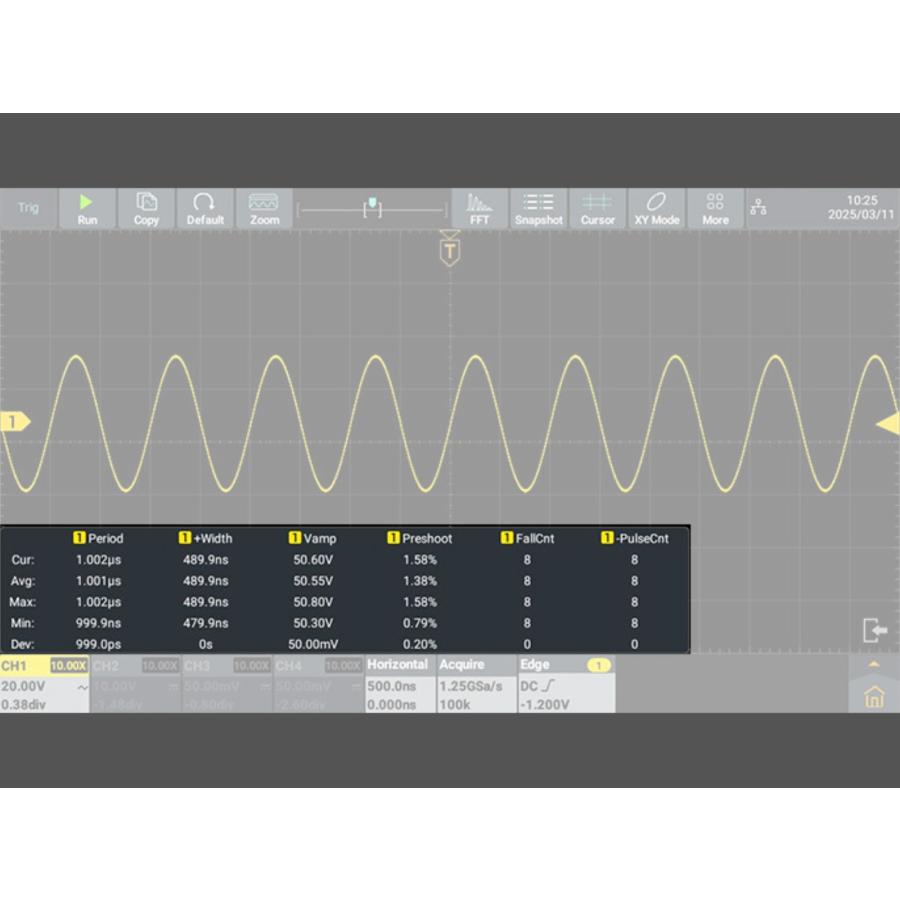The width and height of the screenshot is (900, 900).
Task: Click the Dev: row label
Action: point(23,644)
